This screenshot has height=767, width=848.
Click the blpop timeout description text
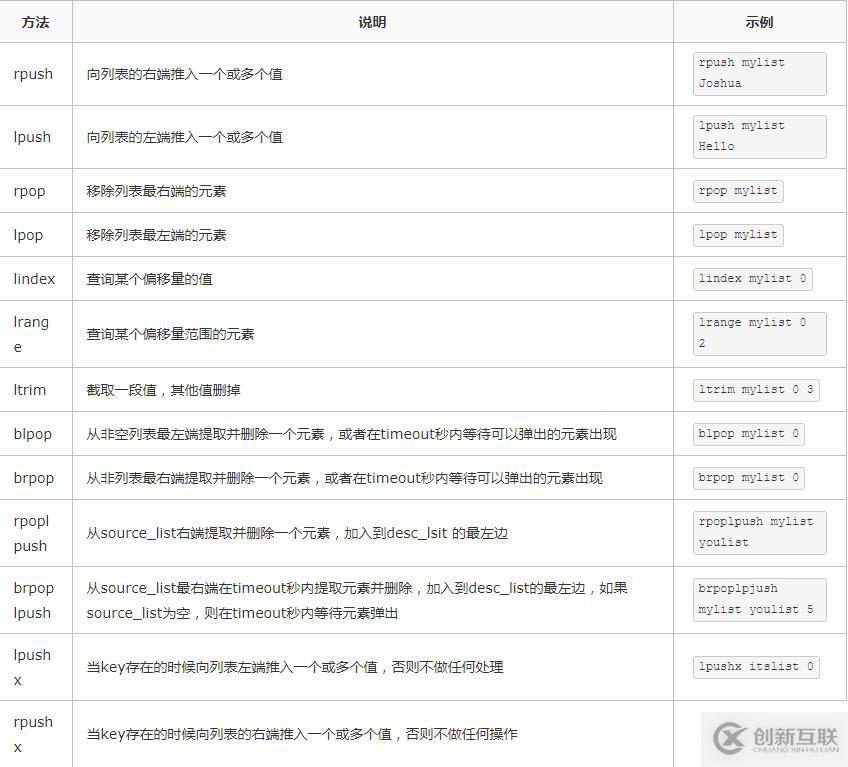[x=352, y=434]
